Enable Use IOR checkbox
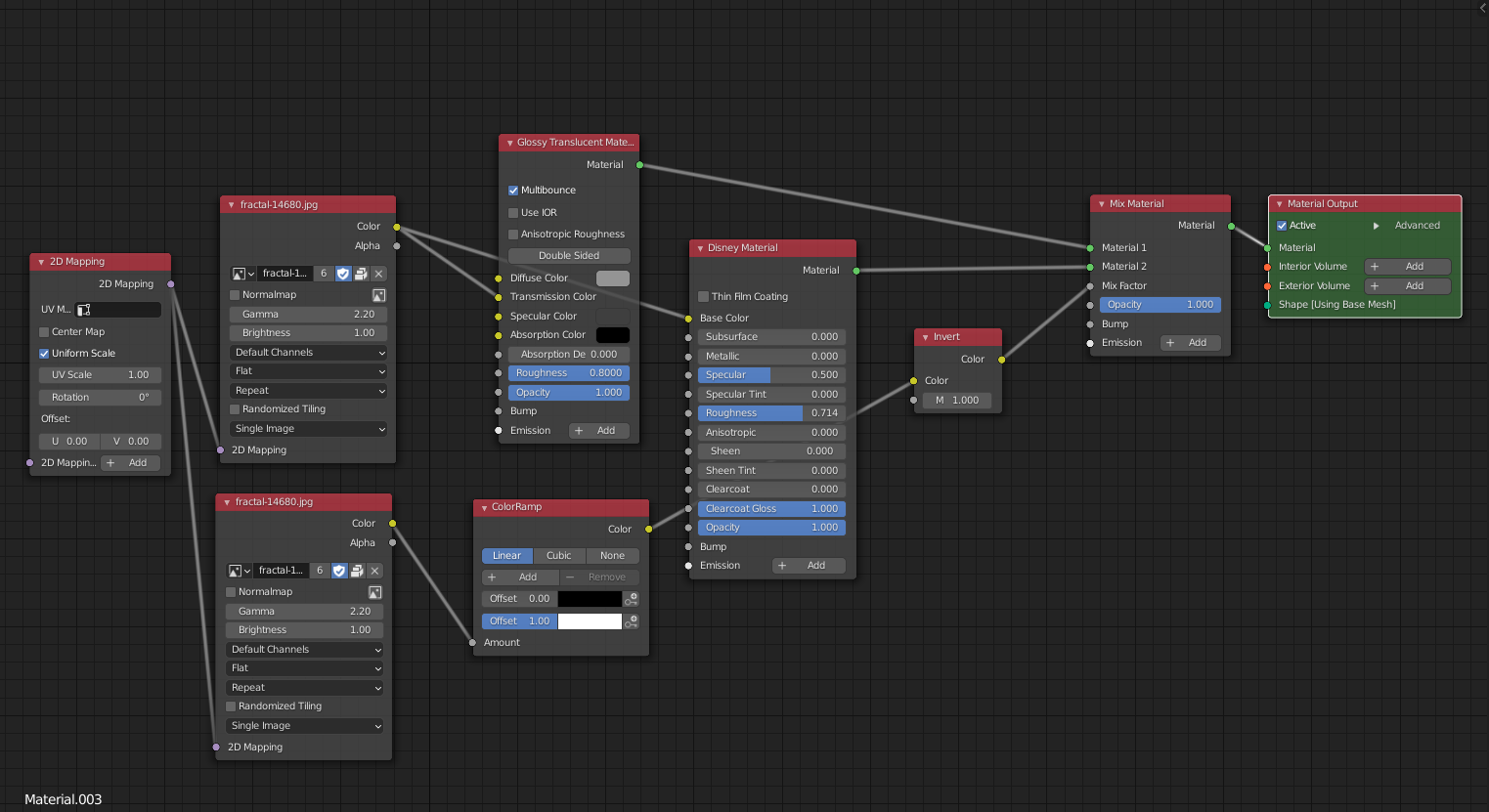The height and width of the screenshot is (812, 1489). coord(513,213)
